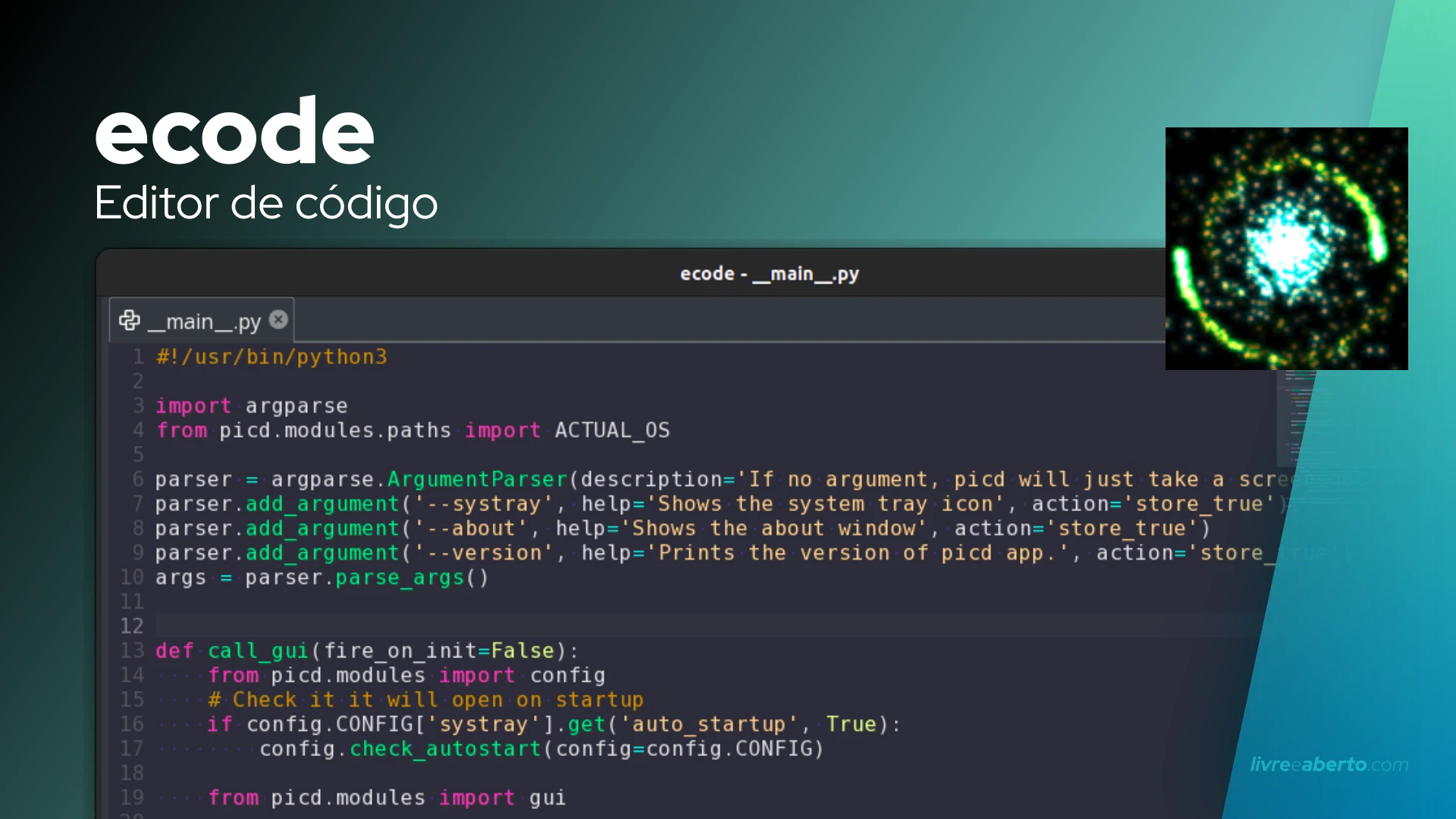Click the empty tab bar area beside __main__.py
This screenshot has height=819, width=1456.
coord(682,319)
